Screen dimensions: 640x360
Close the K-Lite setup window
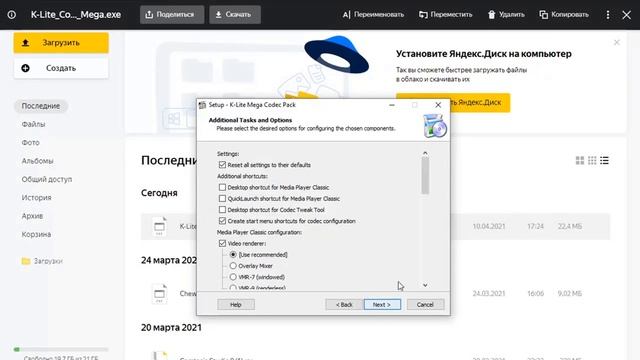tap(438, 105)
